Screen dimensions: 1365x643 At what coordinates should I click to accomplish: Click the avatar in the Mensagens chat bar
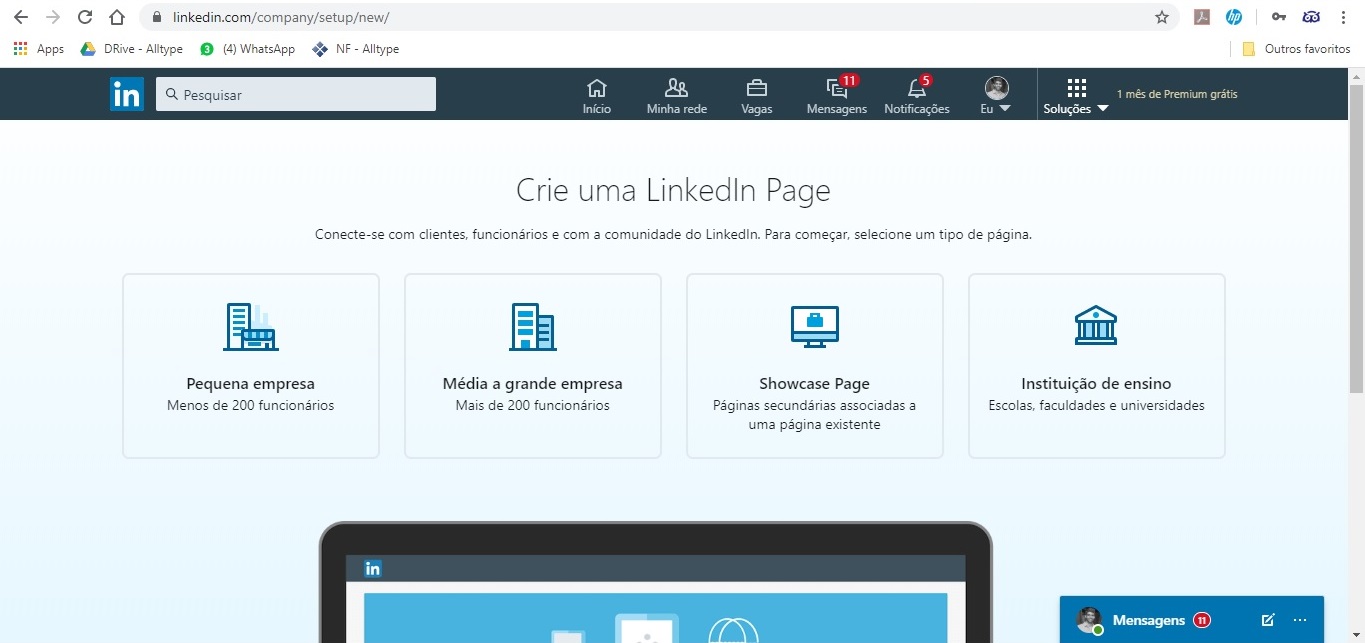tap(1089, 620)
